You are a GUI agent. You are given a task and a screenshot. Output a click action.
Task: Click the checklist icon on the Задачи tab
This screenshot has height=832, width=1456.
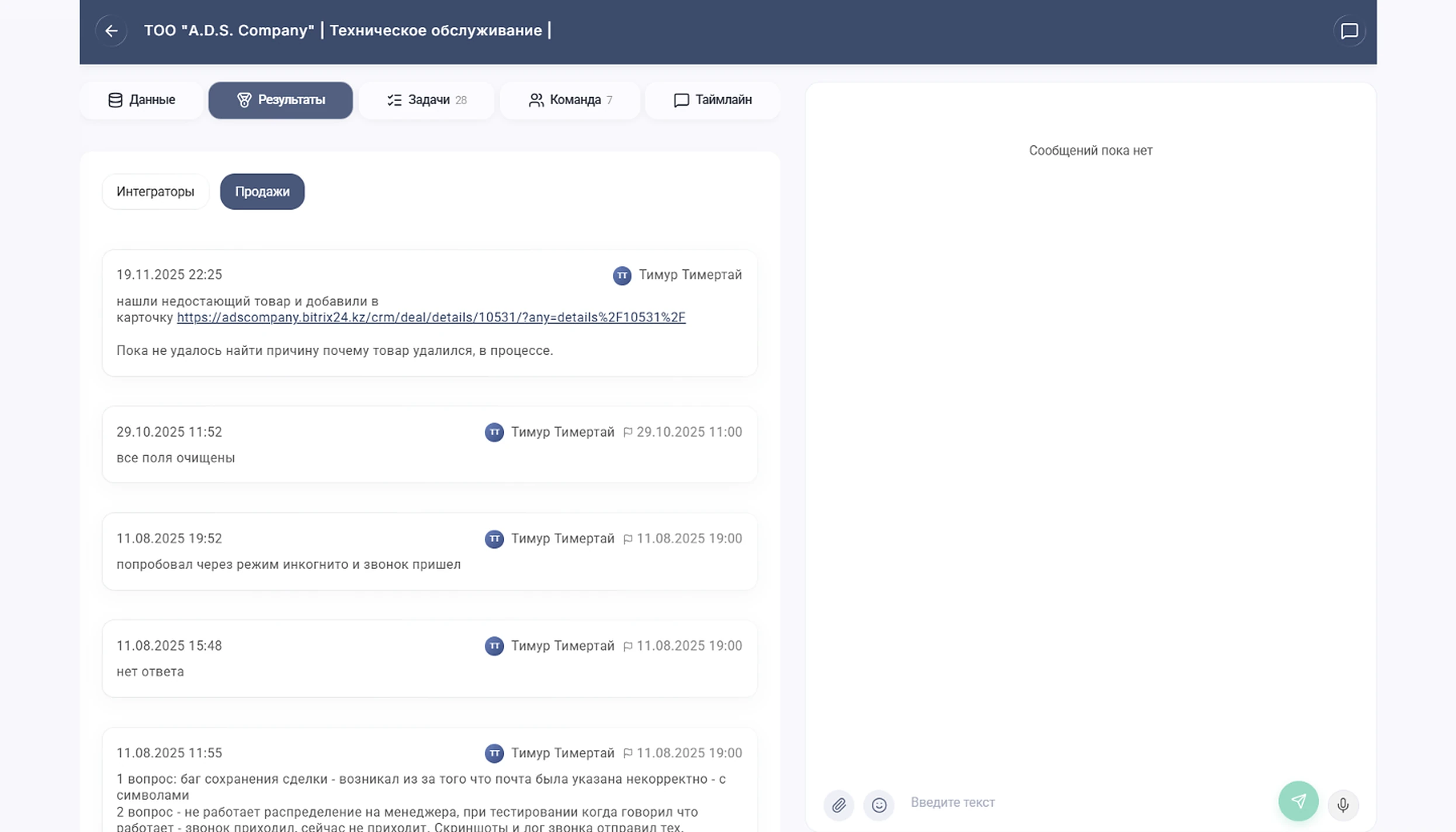point(394,100)
